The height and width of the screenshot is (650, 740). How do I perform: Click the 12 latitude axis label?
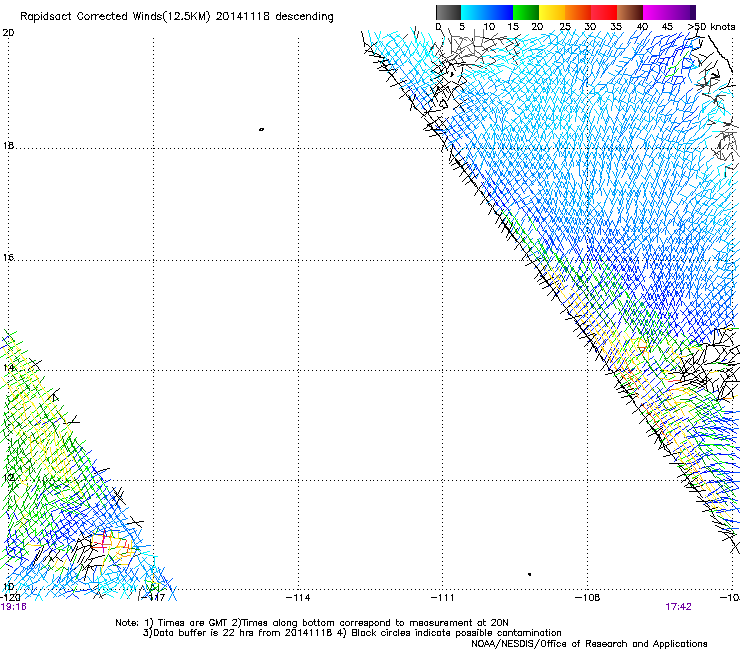click(8, 477)
